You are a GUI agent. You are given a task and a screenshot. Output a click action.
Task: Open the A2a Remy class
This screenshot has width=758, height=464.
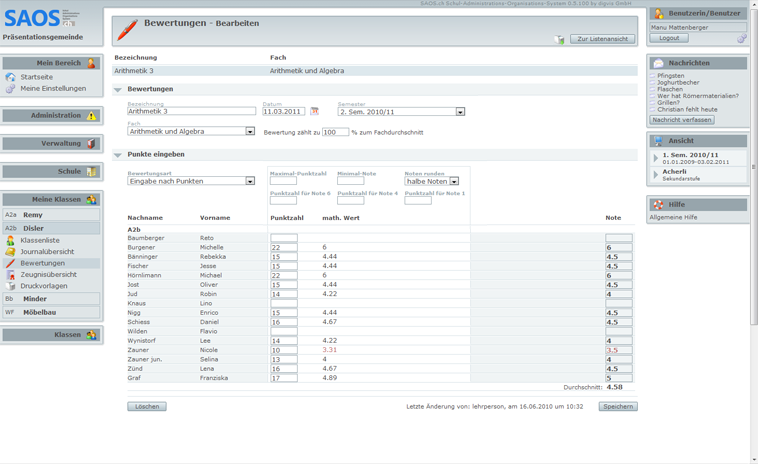[51, 215]
